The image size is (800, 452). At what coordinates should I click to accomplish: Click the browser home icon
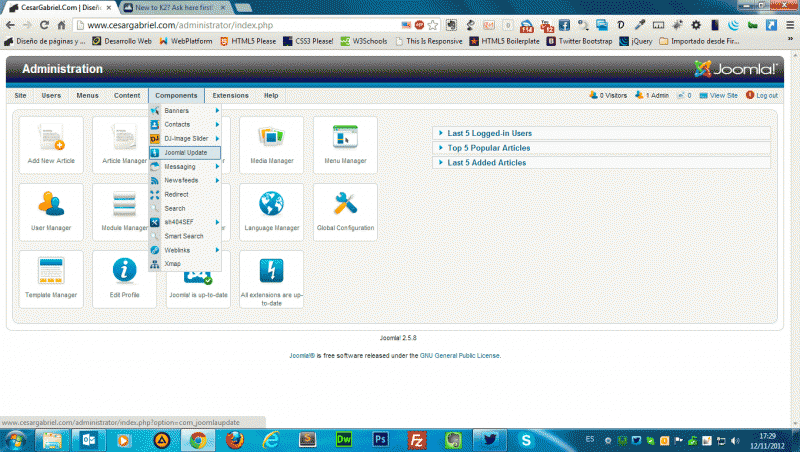coord(61,25)
